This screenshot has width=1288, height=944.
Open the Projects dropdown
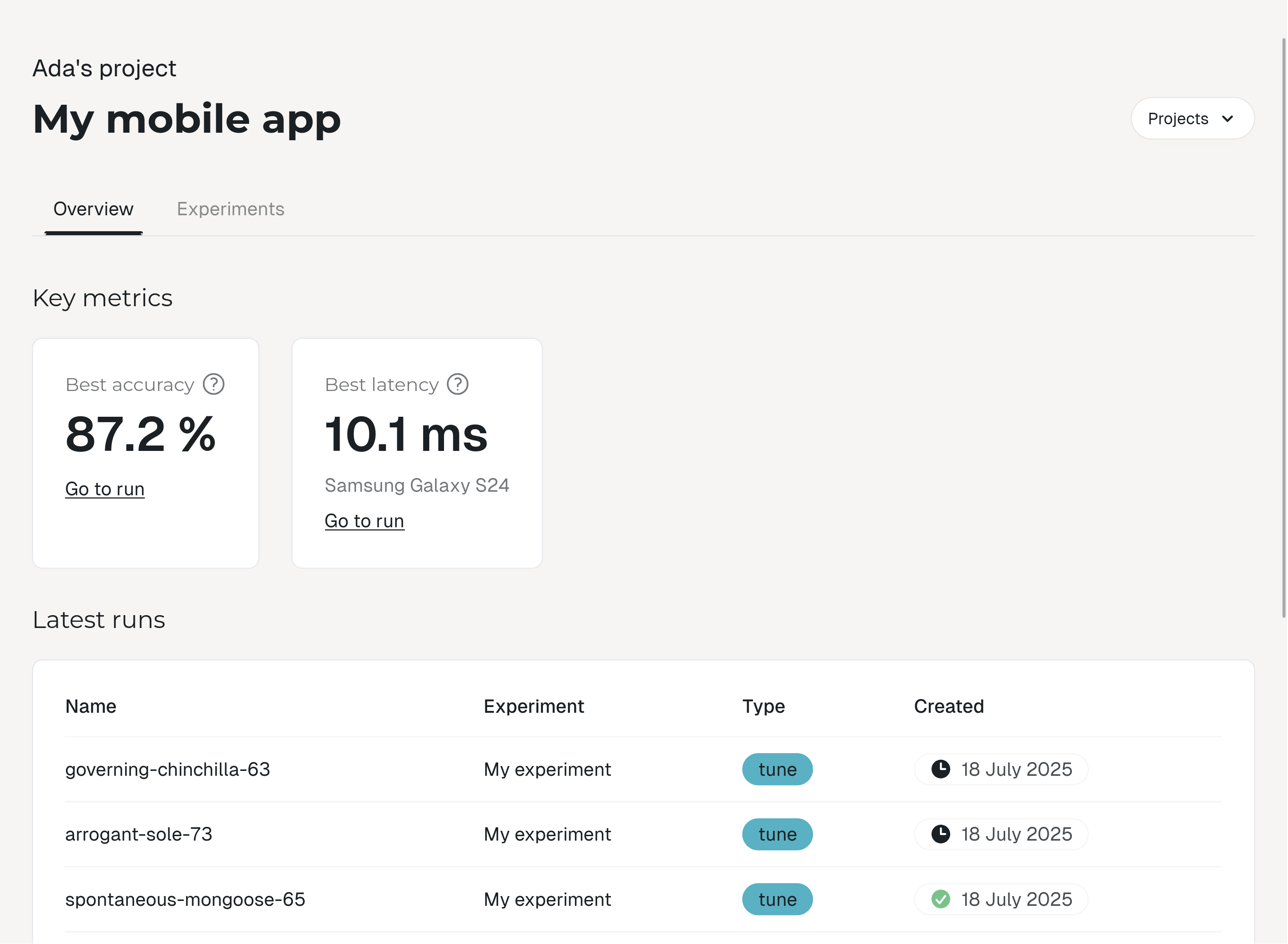[1193, 119]
